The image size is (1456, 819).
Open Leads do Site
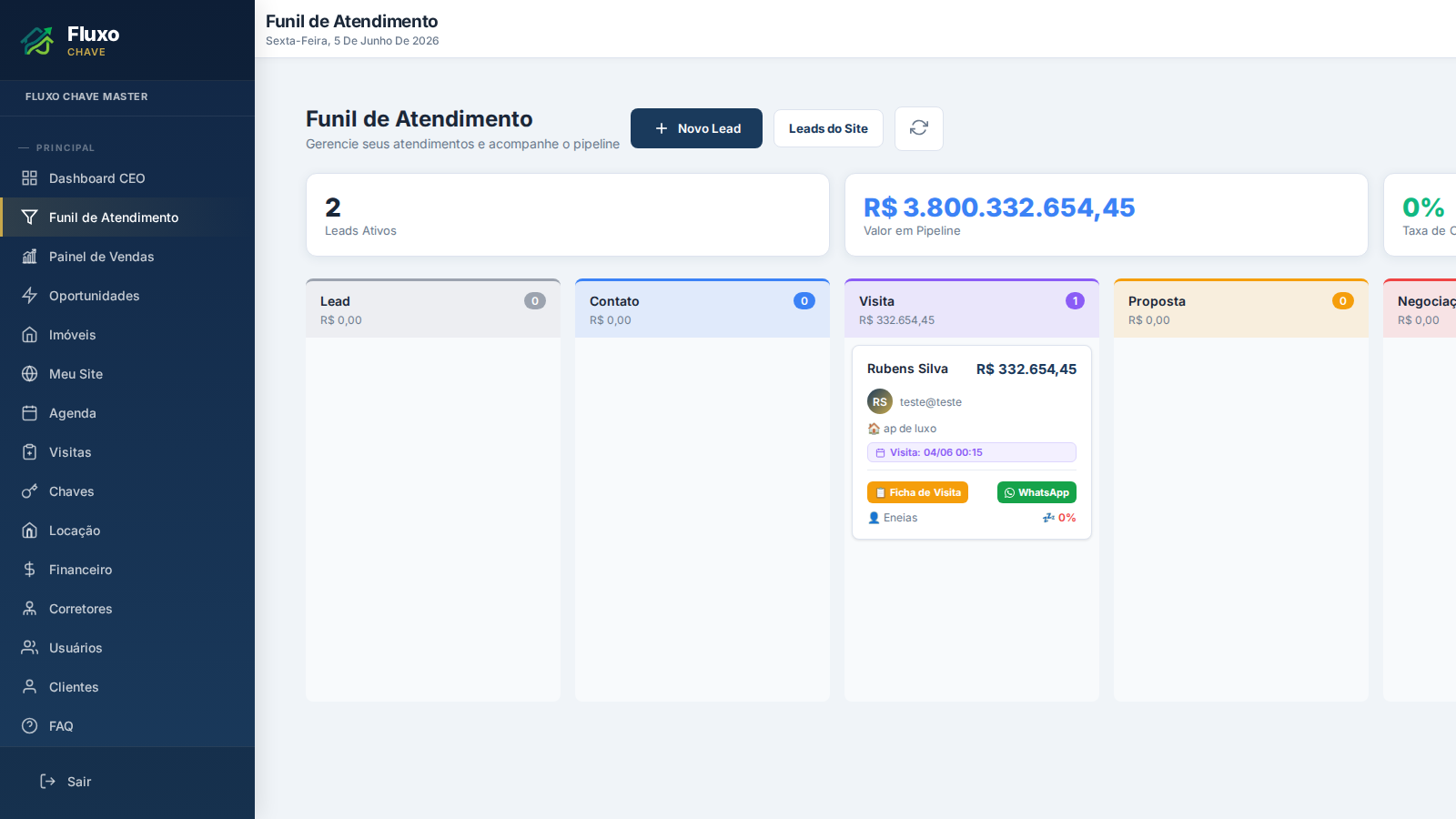(x=828, y=128)
